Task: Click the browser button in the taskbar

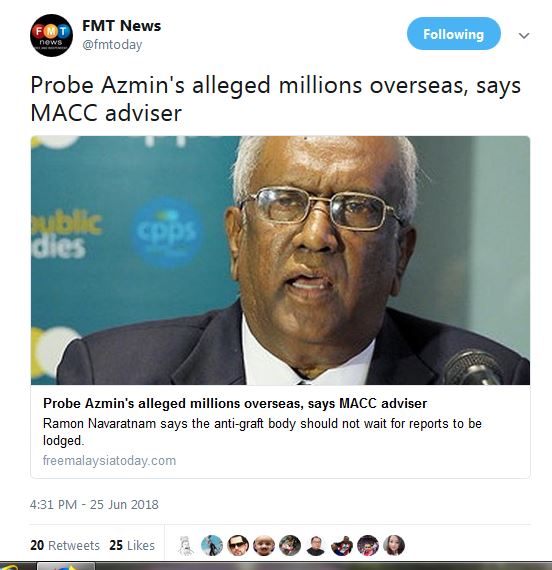Action: coord(66,566)
